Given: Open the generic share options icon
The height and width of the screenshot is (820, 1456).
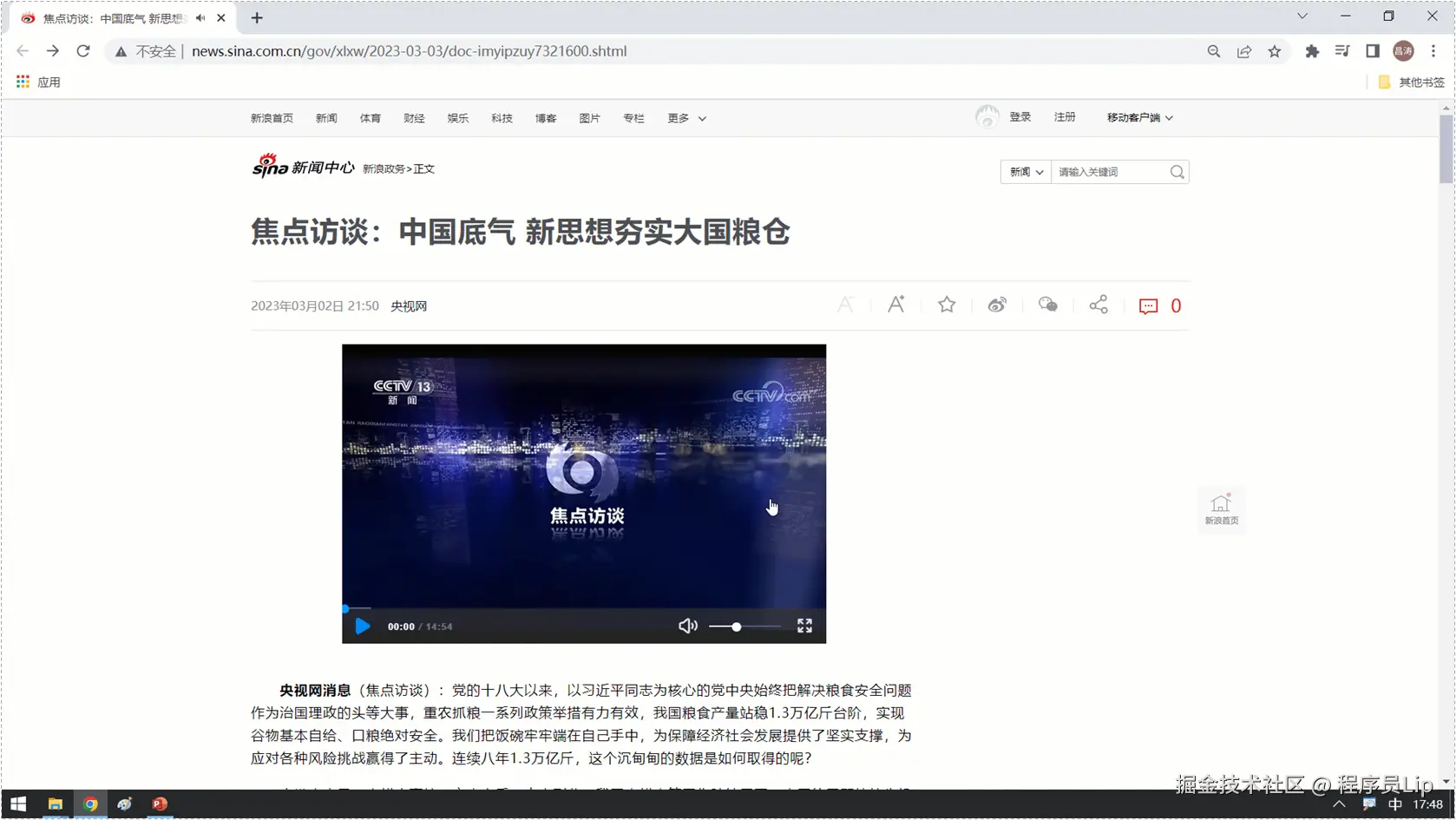Looking at the screenshot, I should pyautogui.click(x=1098, y=305).
